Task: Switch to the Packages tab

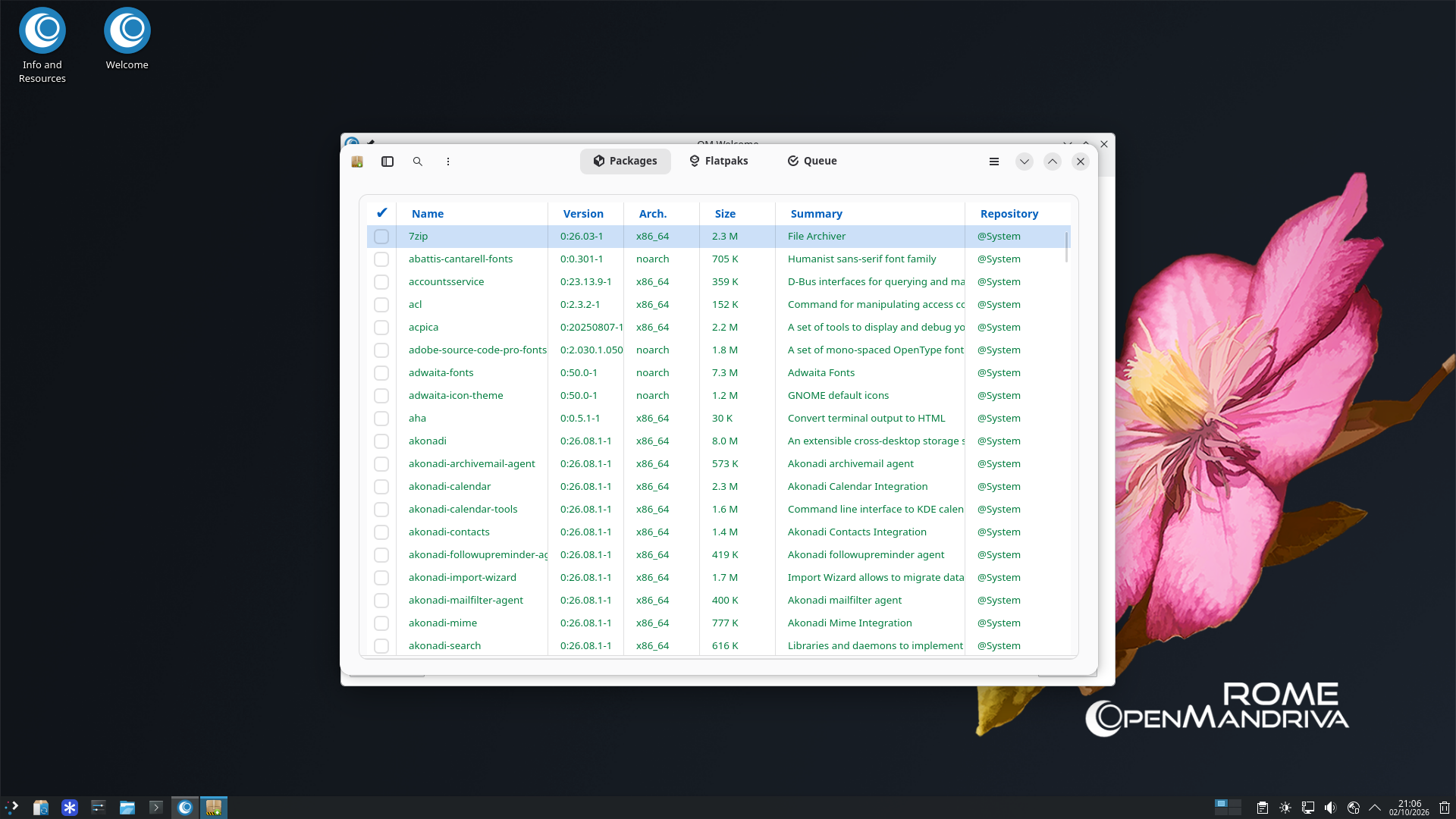Action: (626, 161)
